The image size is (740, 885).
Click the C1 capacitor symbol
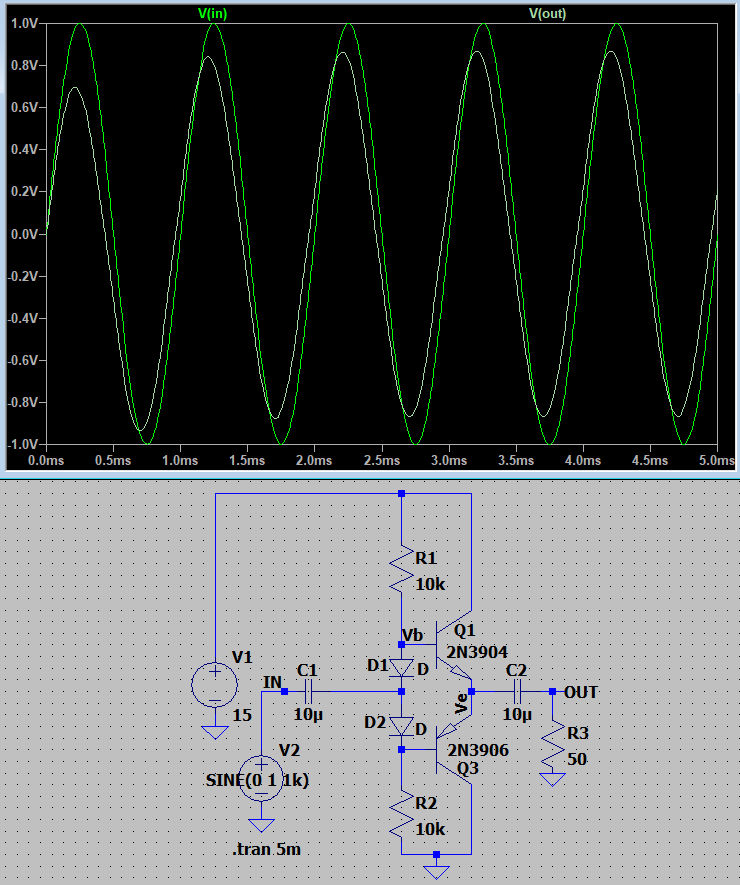click(x=309, y=691)
